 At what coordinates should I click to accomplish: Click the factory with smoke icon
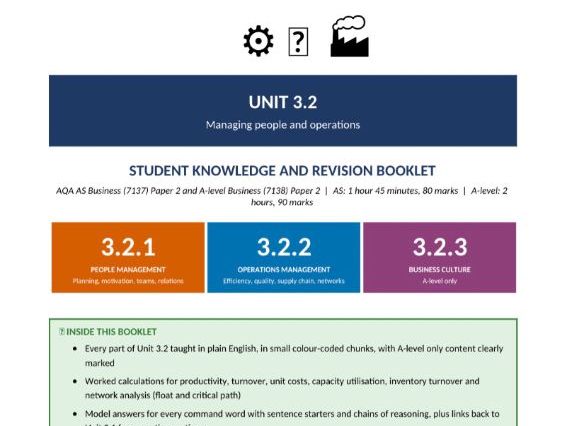(x=350, y=36)
